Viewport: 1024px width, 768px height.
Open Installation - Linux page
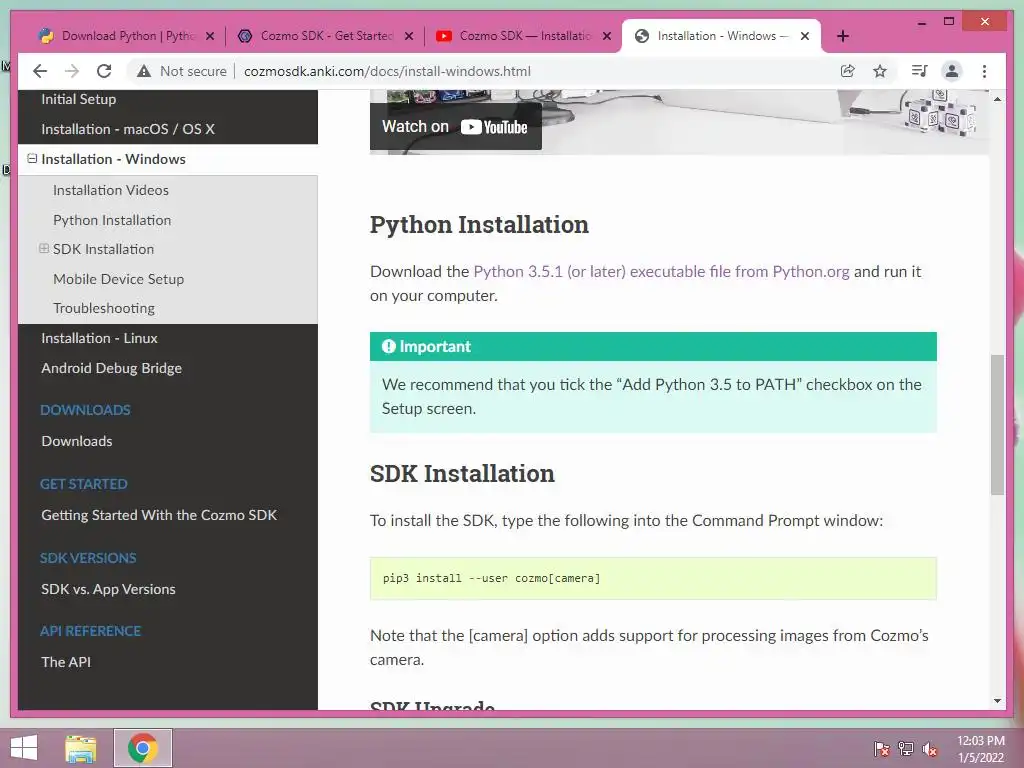[x=99, y=338]
